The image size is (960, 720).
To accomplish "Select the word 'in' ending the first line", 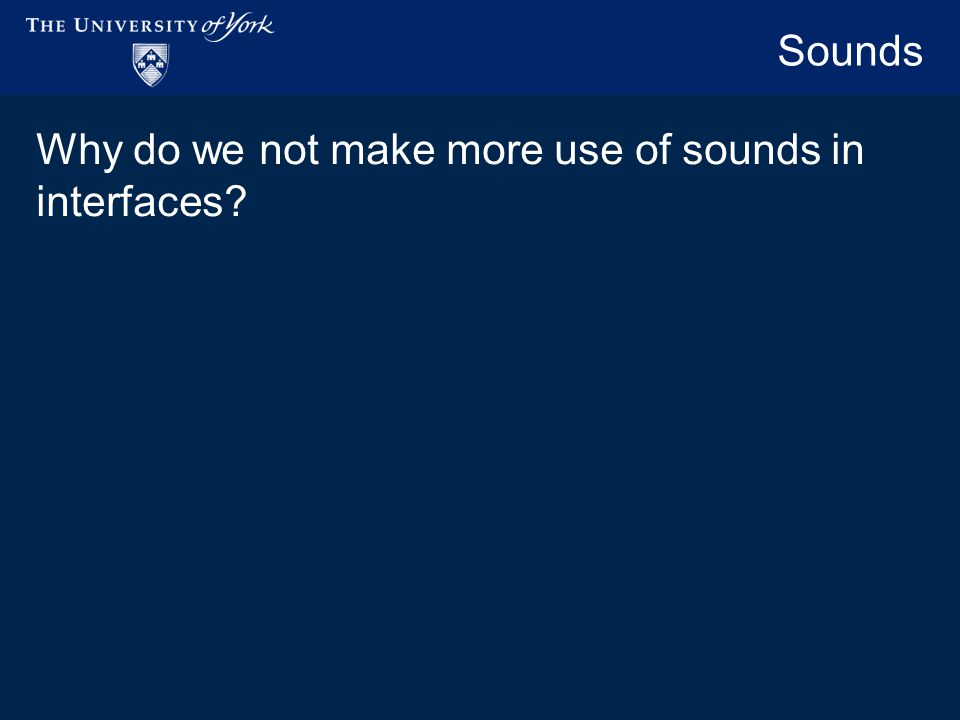I will (847, 149).
